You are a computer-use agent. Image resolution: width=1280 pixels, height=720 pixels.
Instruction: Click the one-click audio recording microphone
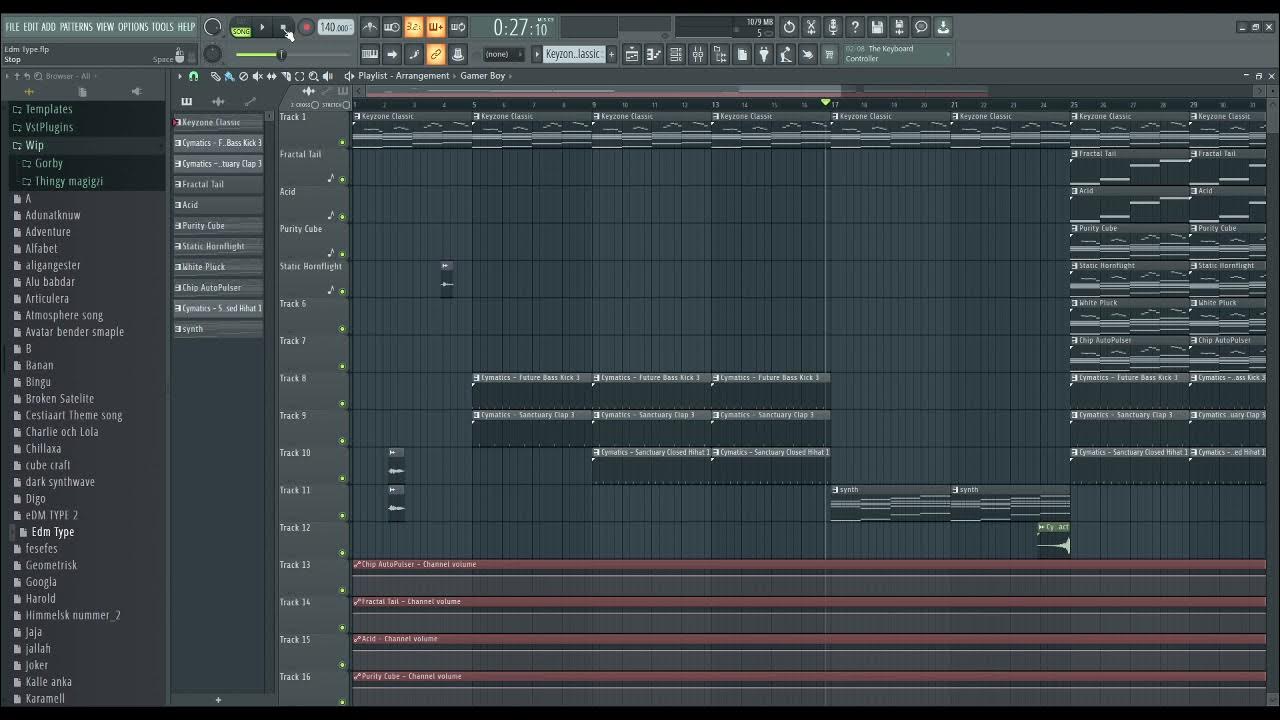pyautogui.click(x=833, y=27)
